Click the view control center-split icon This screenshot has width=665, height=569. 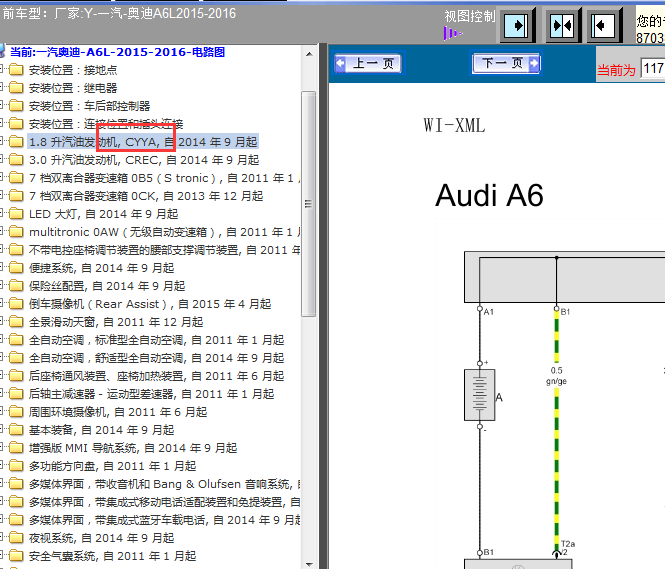tap(562, 25)
